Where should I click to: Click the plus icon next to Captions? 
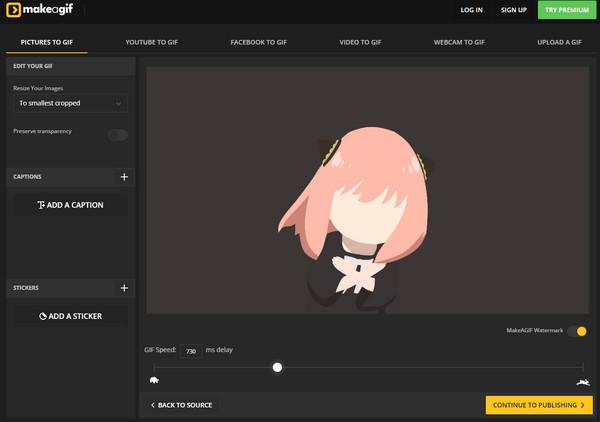(124, 177)
